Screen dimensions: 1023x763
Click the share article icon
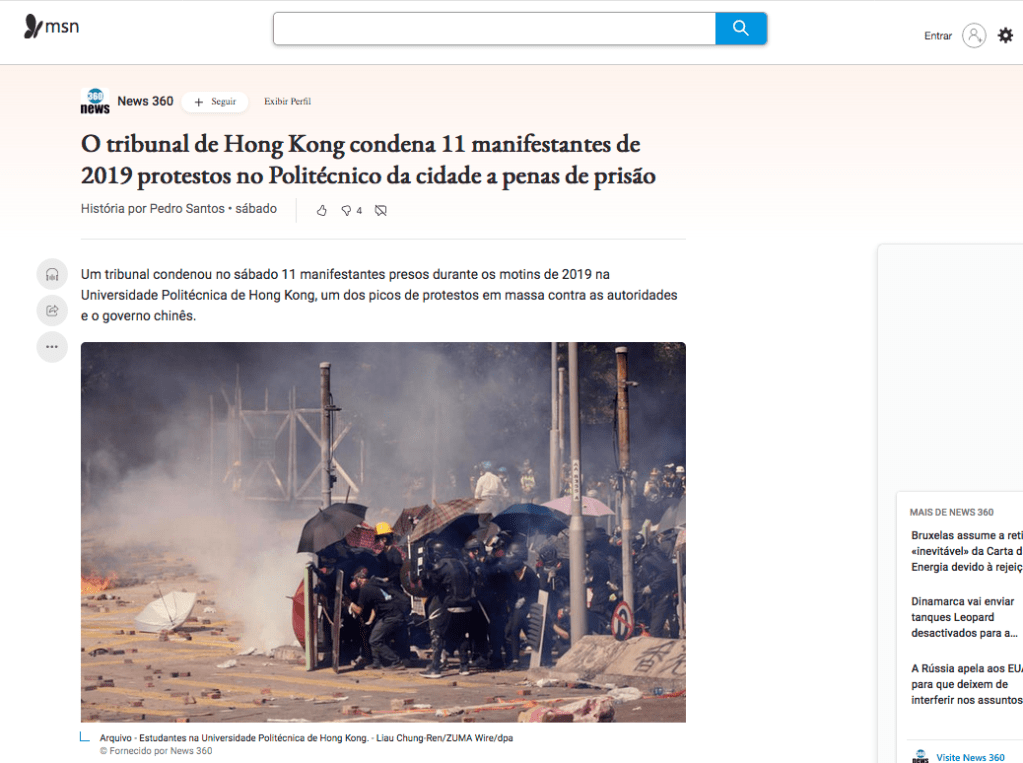(x=52, y=311)
